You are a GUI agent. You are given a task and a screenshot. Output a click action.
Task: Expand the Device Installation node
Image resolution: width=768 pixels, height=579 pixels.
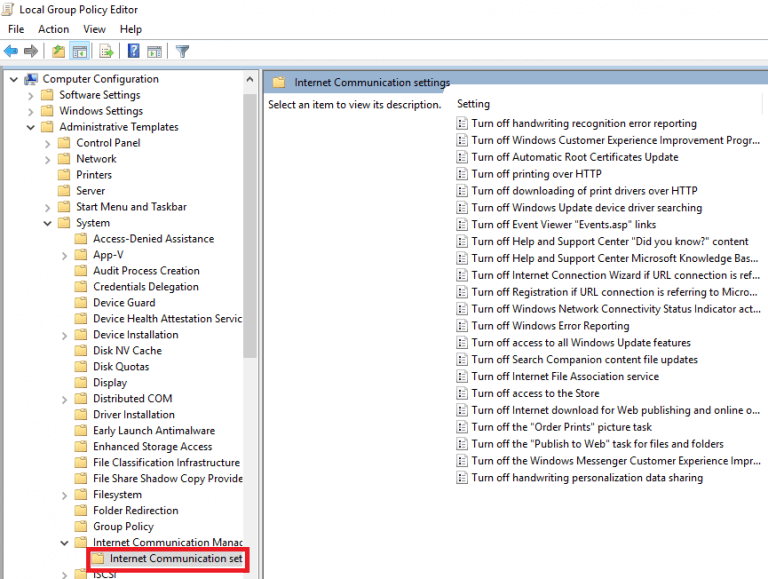coord(64,336)
